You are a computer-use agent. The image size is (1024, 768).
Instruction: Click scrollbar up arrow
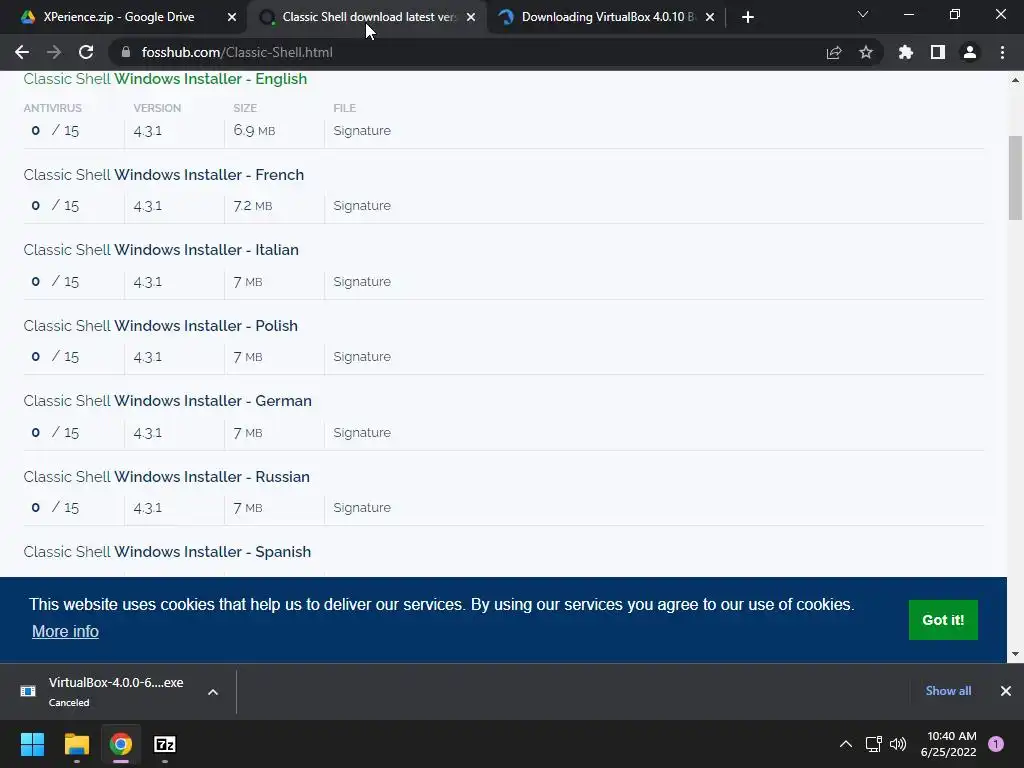1015,80
